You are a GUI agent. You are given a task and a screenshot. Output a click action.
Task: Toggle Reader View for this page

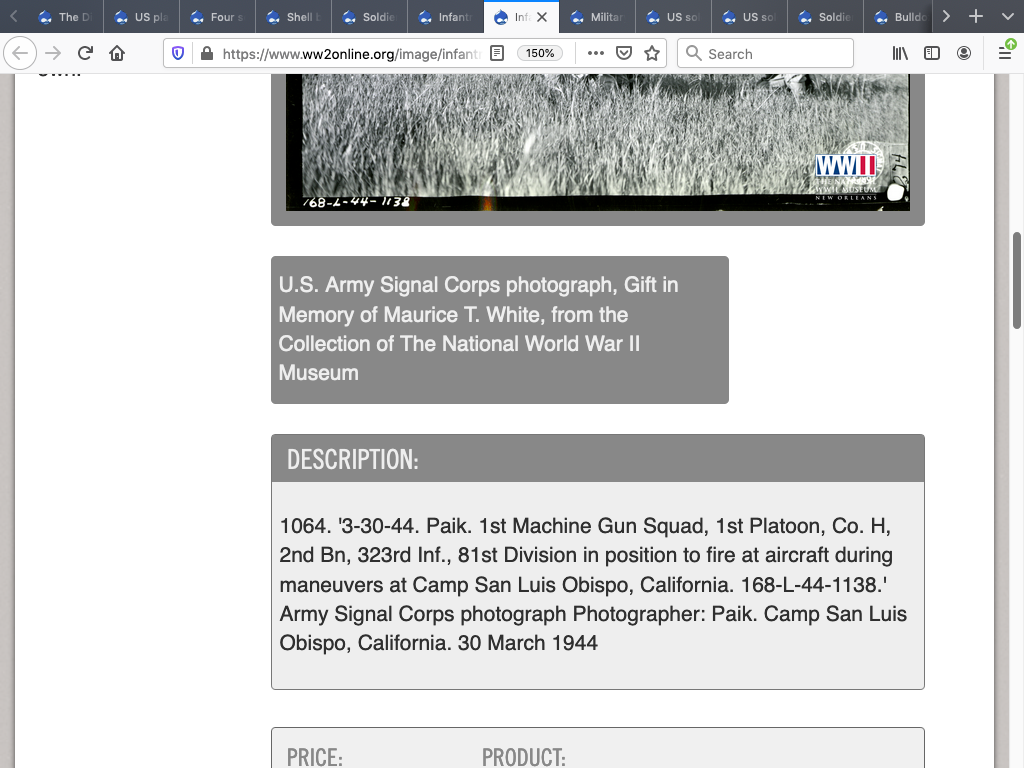(x=497, y=53)
